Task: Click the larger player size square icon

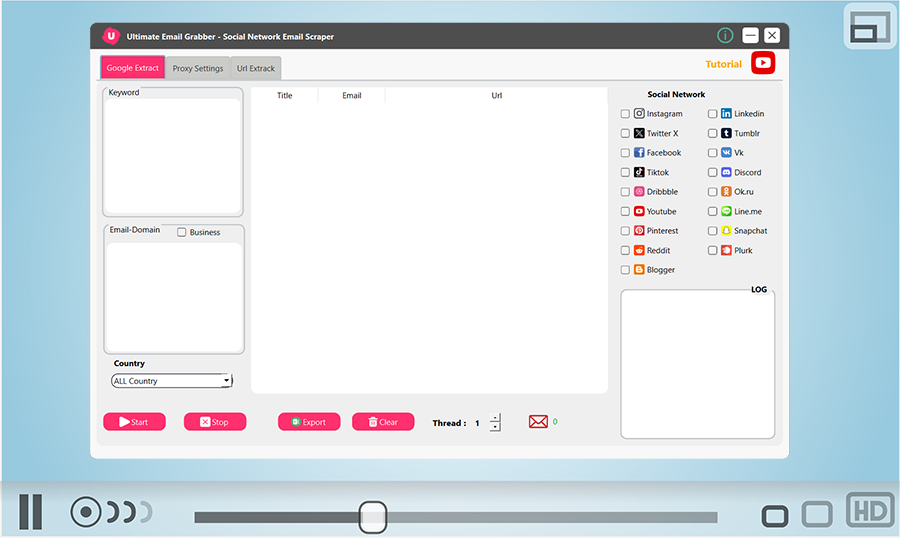Action: click(x=817, y=515)
